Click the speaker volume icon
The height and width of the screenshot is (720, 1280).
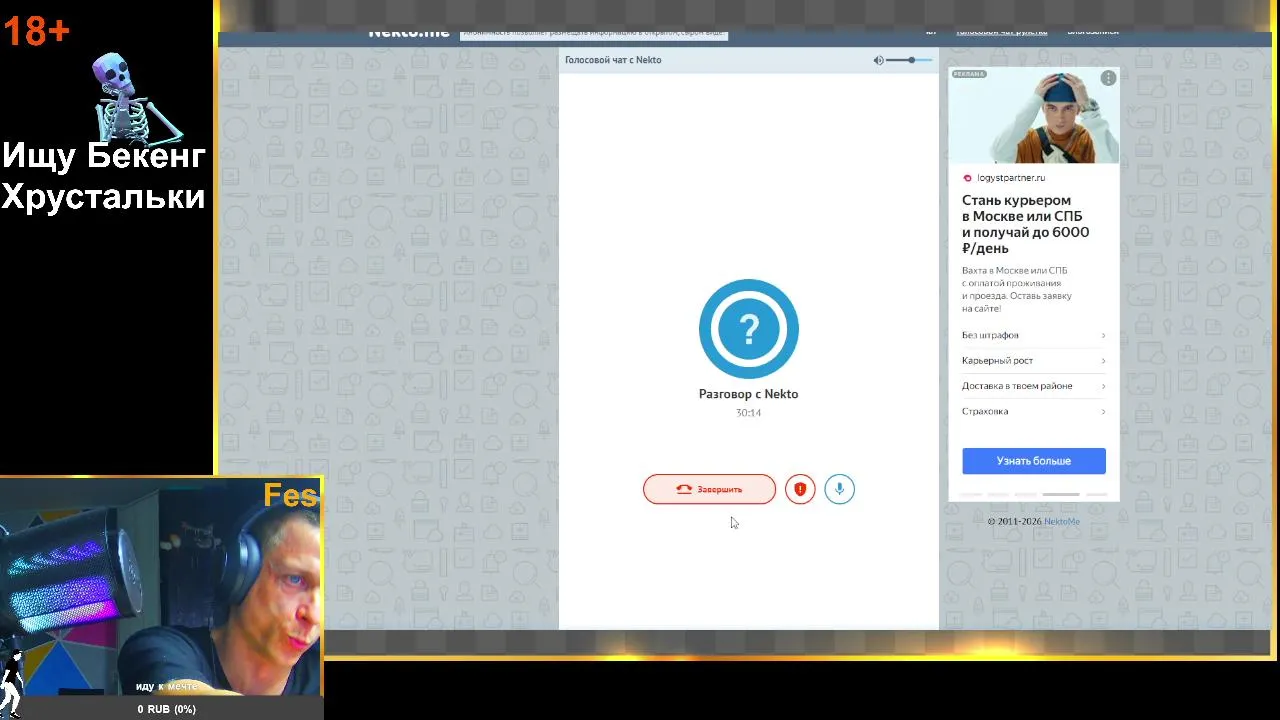pyautogui.click(x=878, y=60)
